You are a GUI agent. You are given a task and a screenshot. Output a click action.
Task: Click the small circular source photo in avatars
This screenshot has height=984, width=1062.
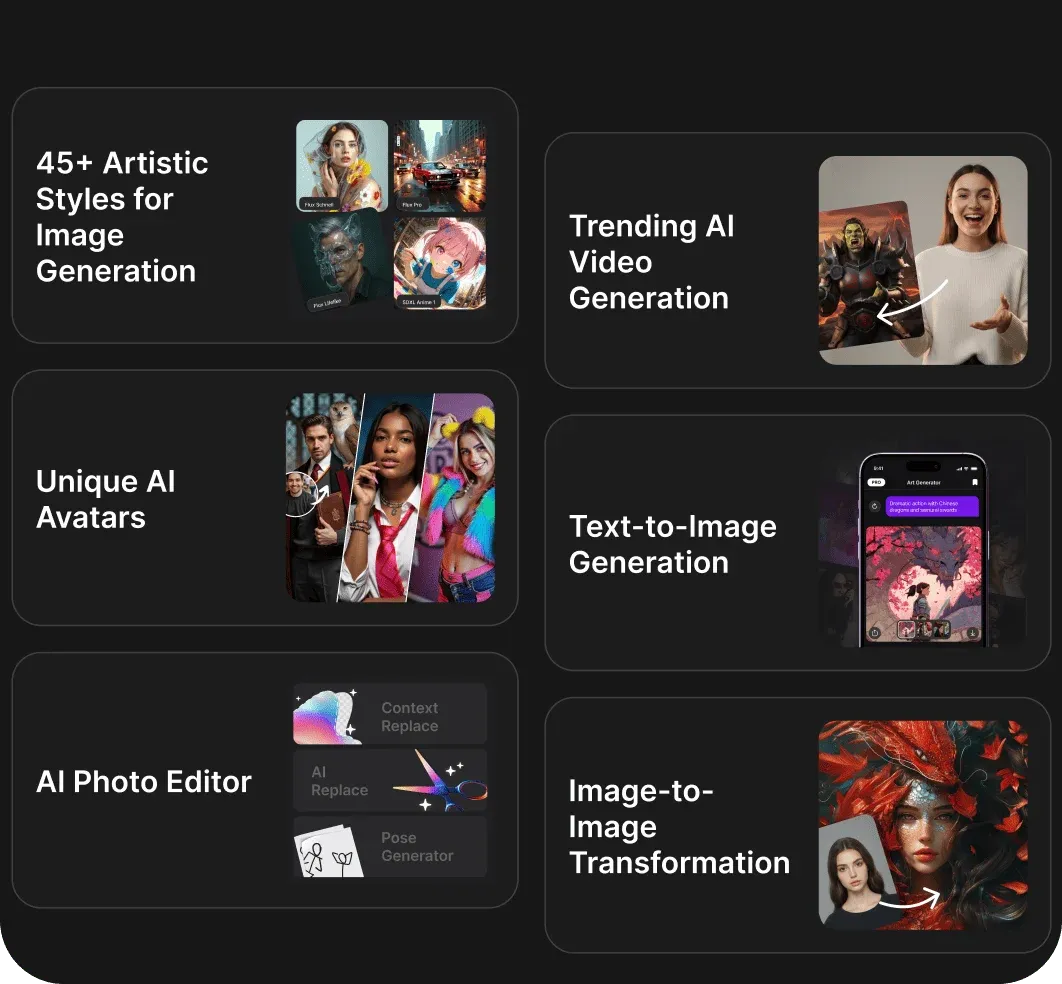pos(299,494)
